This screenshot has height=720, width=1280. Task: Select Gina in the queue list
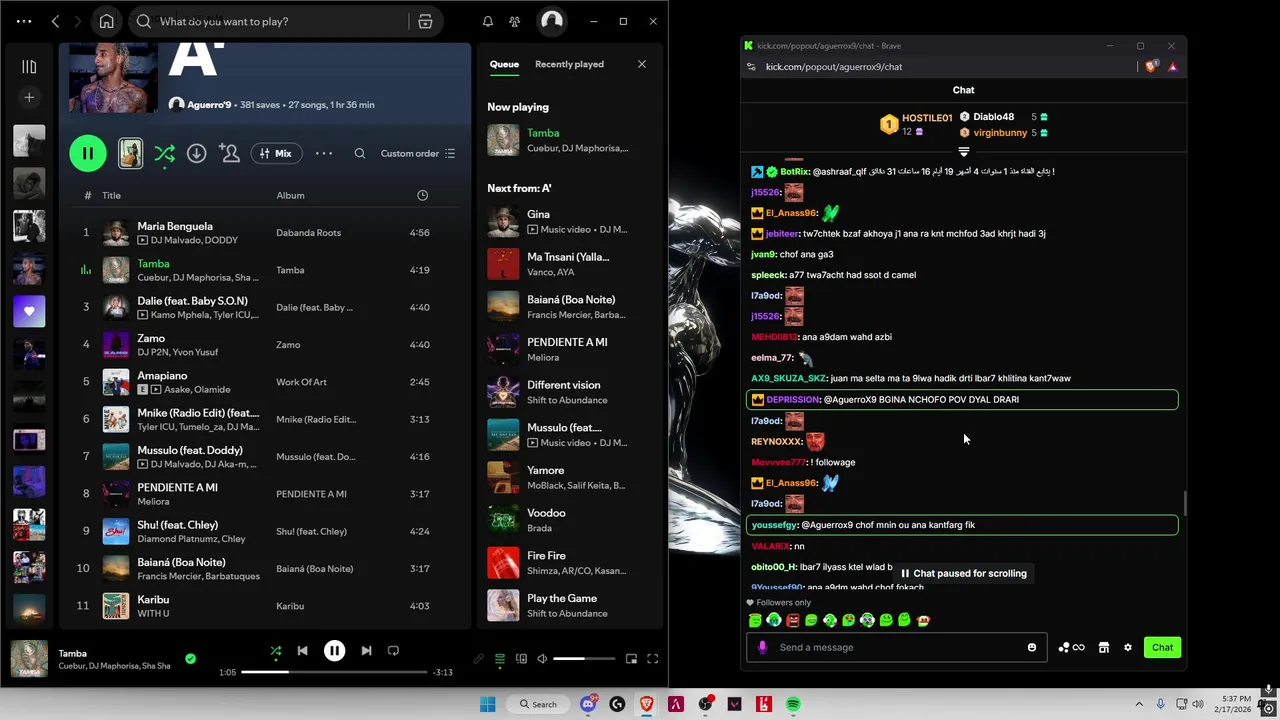point(567,221)
